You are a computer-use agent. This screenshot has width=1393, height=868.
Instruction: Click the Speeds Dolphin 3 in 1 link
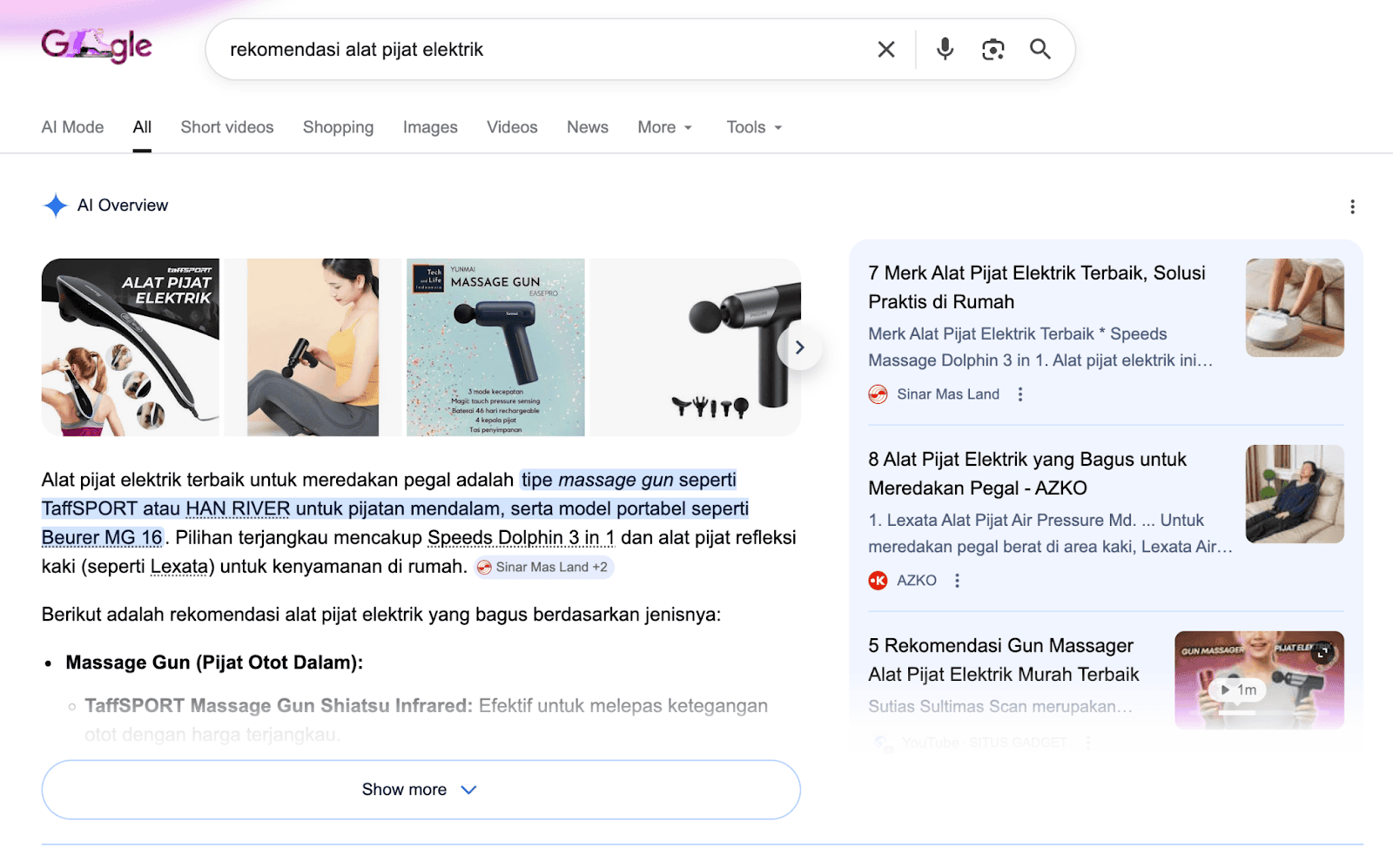[521, 537]
